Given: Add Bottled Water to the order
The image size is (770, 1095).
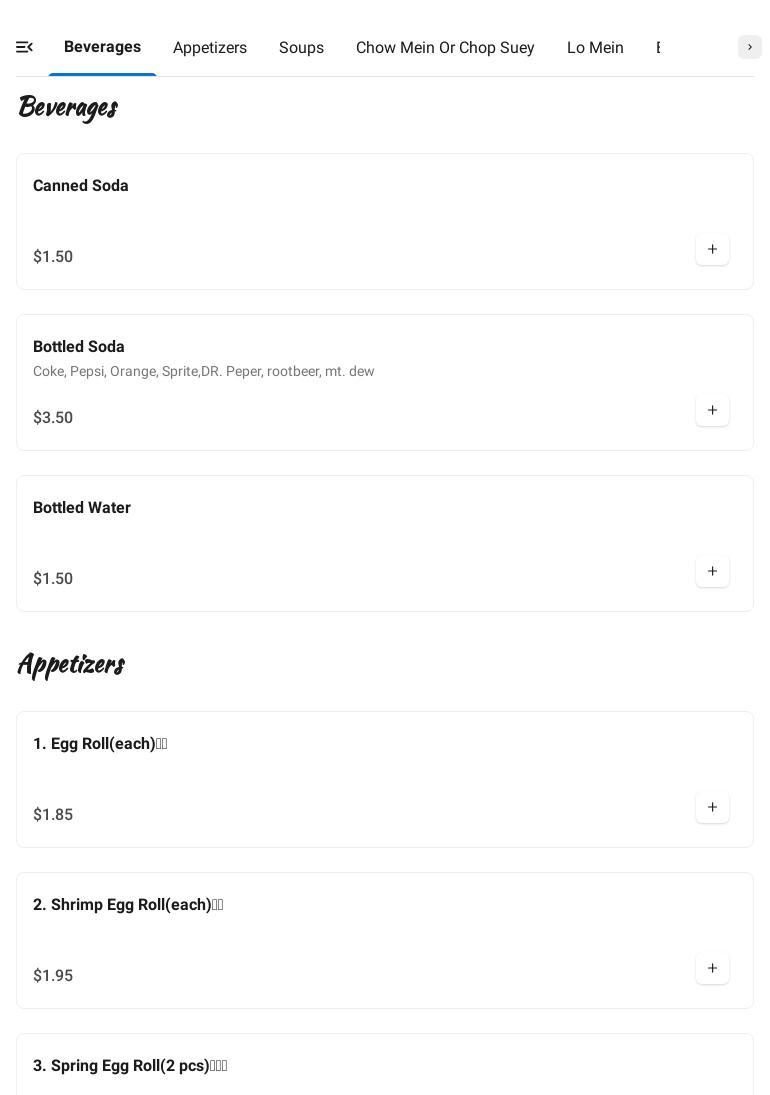Looking at the screenshot, I should coord(712,572).
